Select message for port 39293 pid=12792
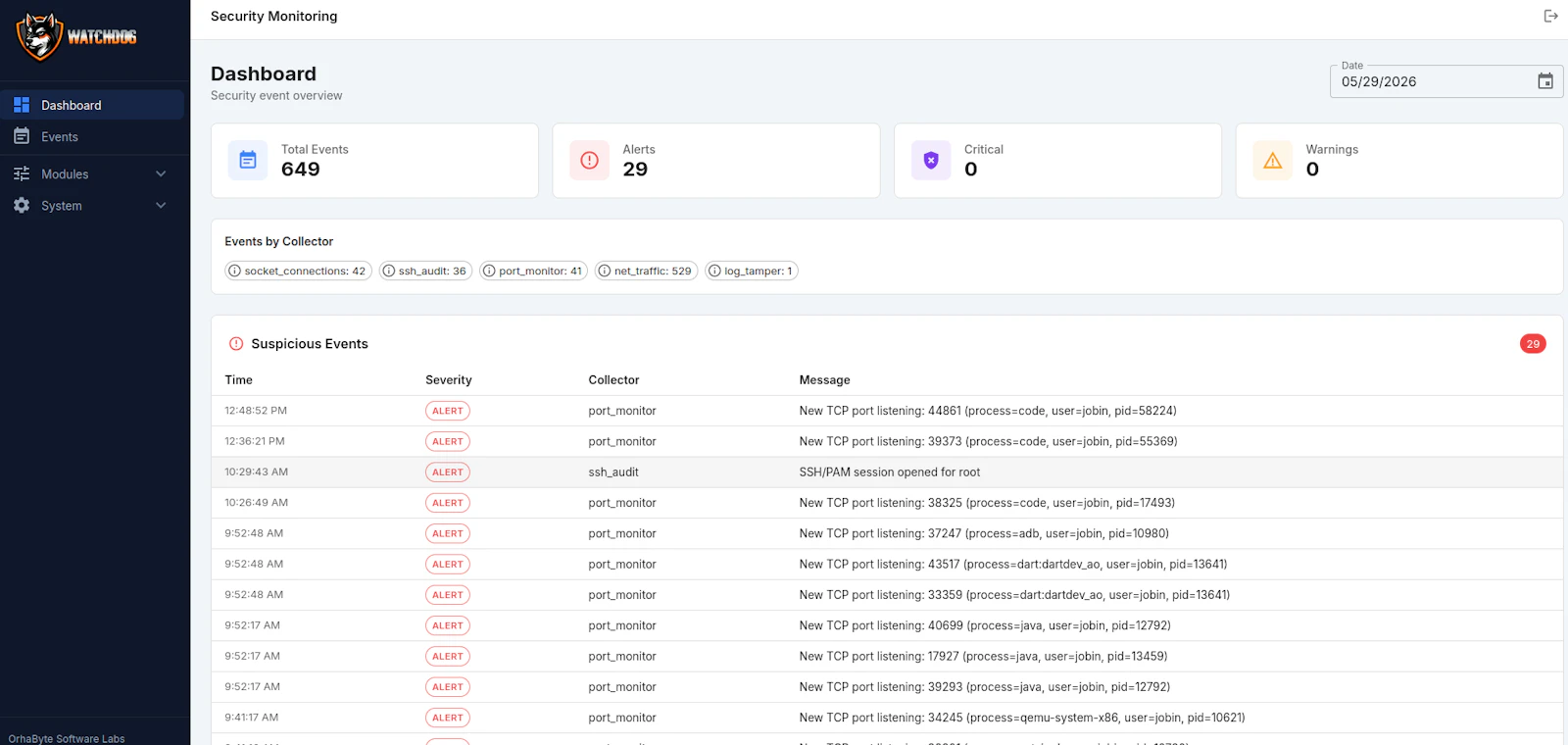 tap(985, 687)
